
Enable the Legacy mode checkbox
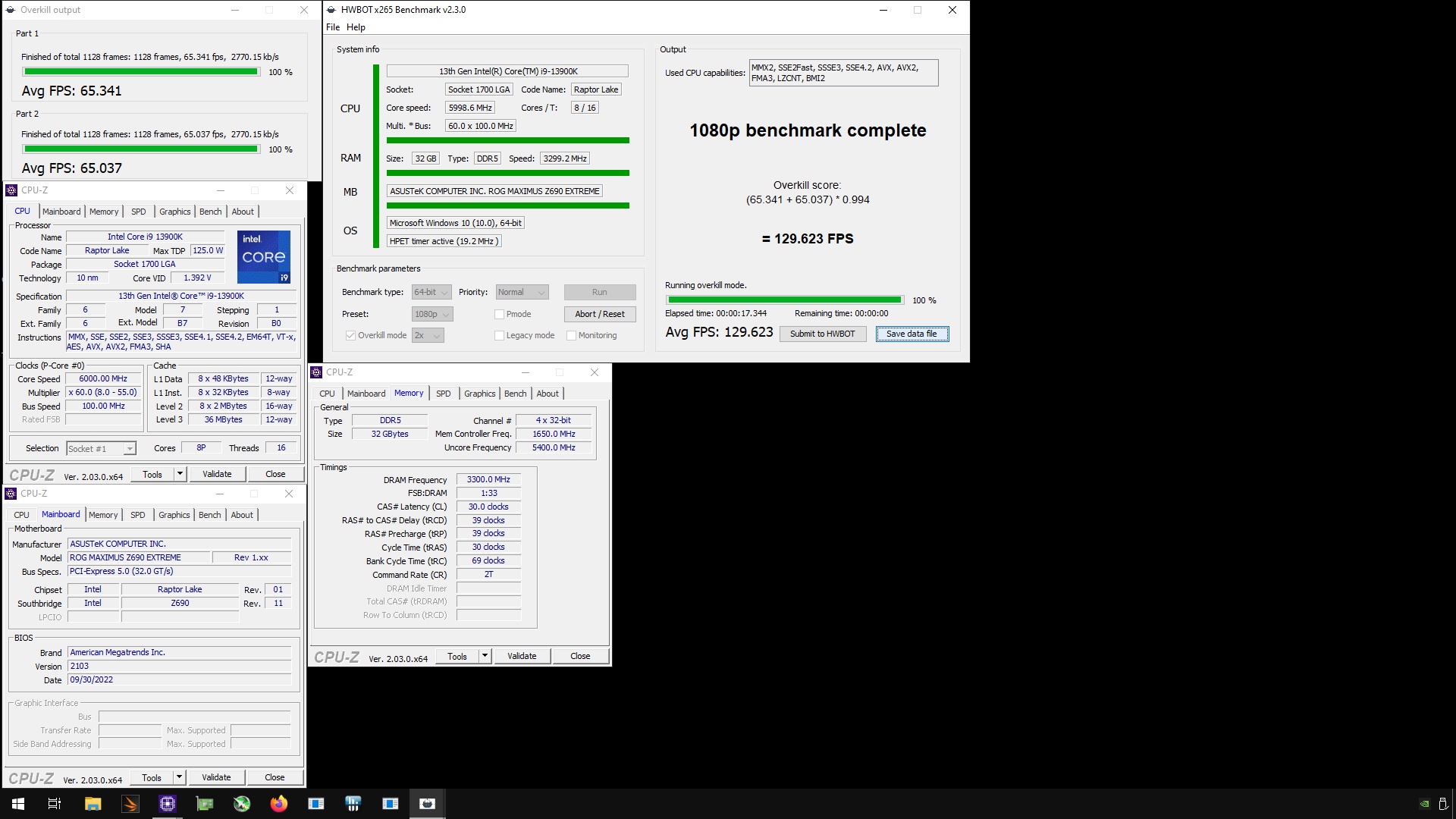pyautogui.click(x=499, y=335)
